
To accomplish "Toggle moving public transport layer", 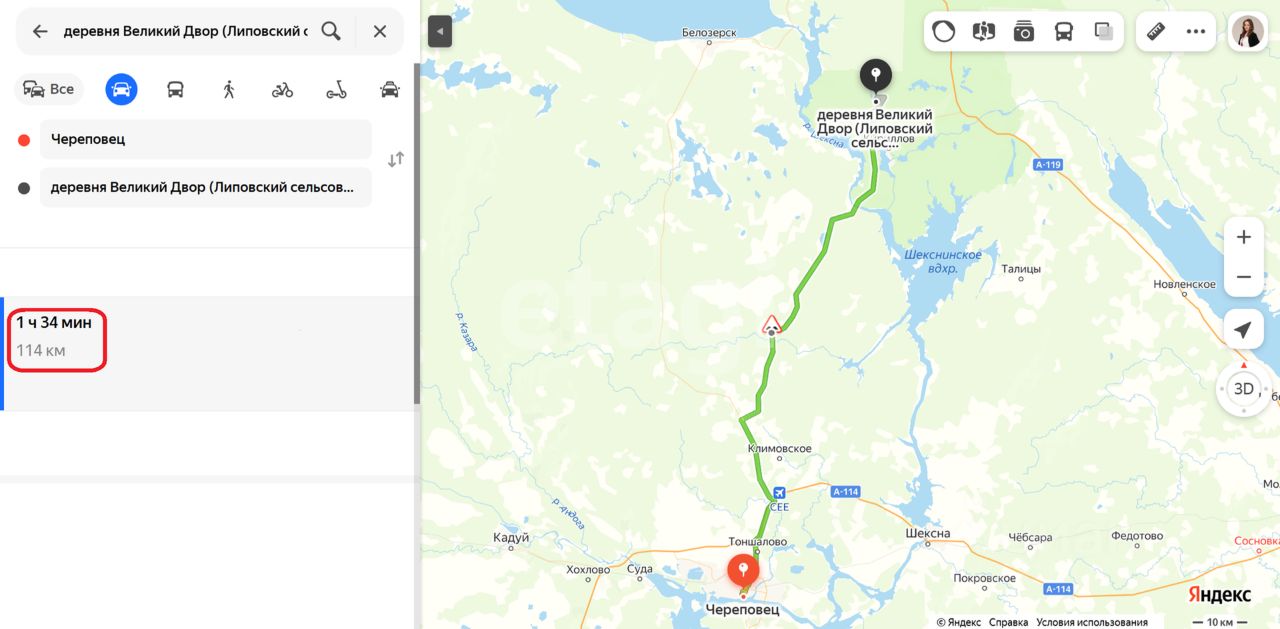I will click(x=1064, y=31).
